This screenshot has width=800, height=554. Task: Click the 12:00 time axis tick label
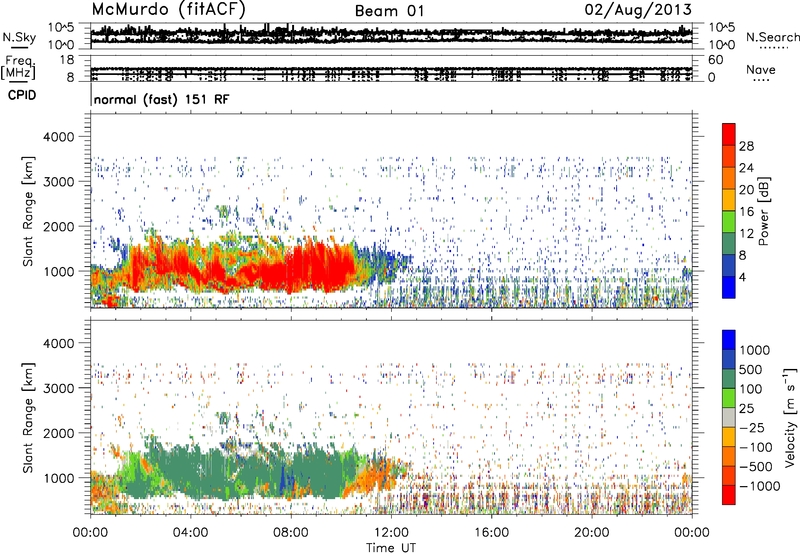(391, 533)
